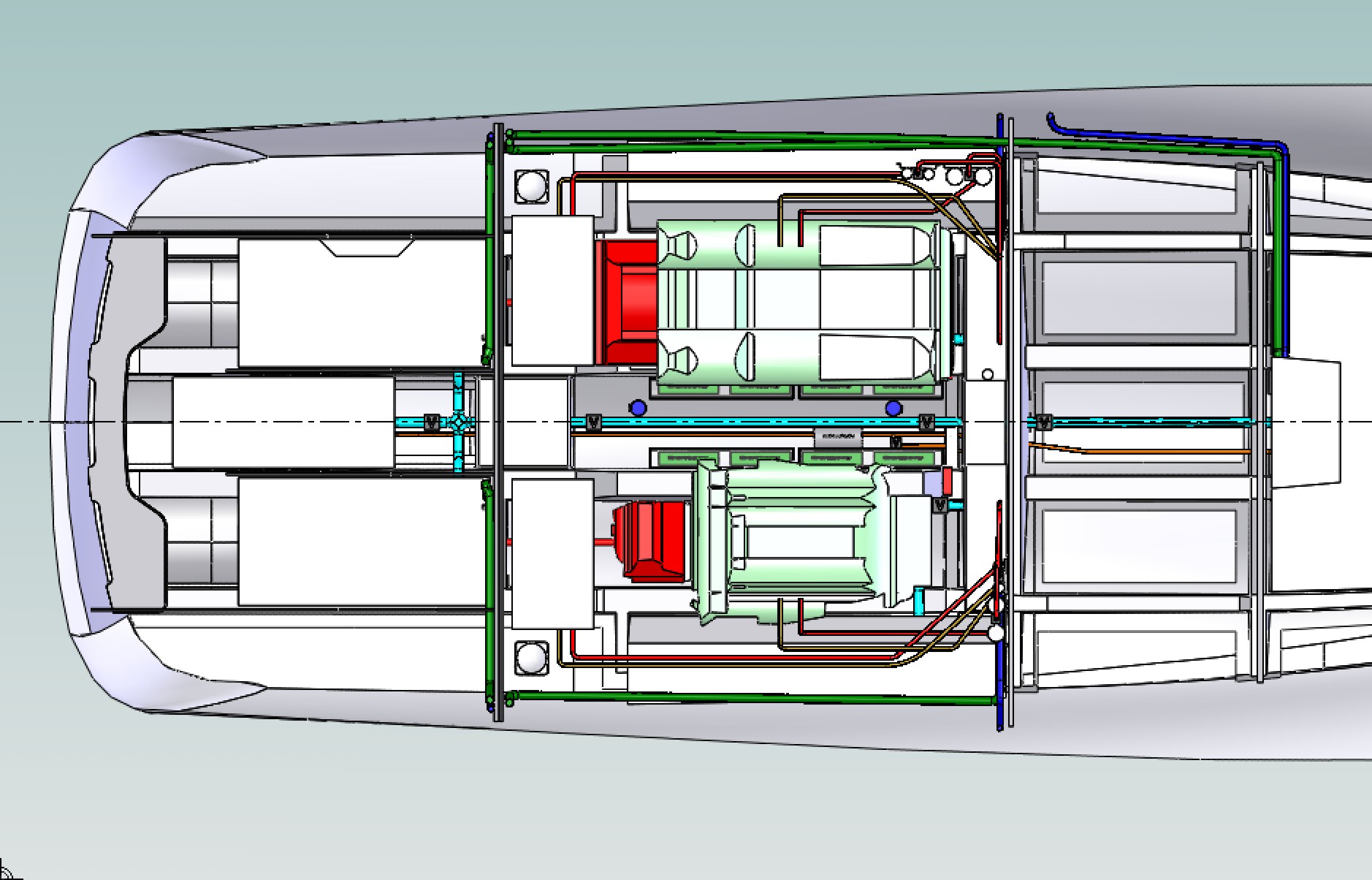This screenshot has height=880, width=1372.
Task: Pick the right blue circle marker
Action: click(893, 408)
